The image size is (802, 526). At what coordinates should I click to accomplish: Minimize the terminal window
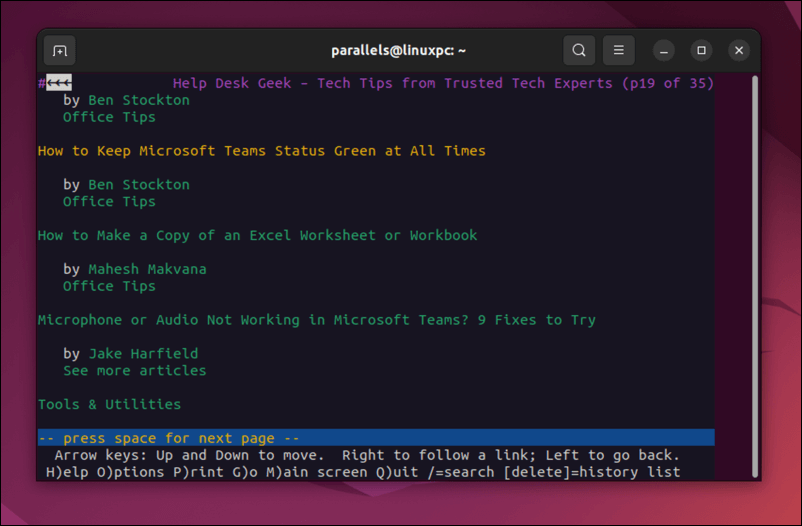click(664, 50)
